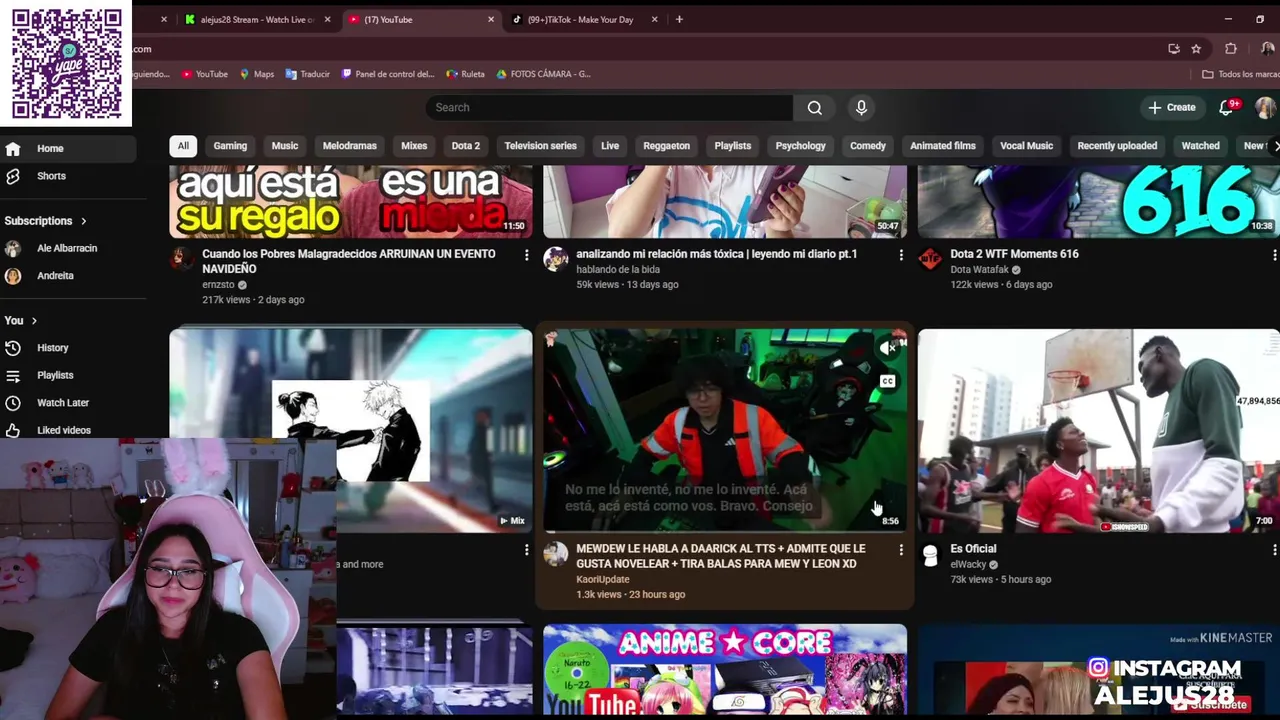Screen dimensions: 1280x720
Task: Open Home in the YouTube sidebar
Action: (x=68, y=148)
